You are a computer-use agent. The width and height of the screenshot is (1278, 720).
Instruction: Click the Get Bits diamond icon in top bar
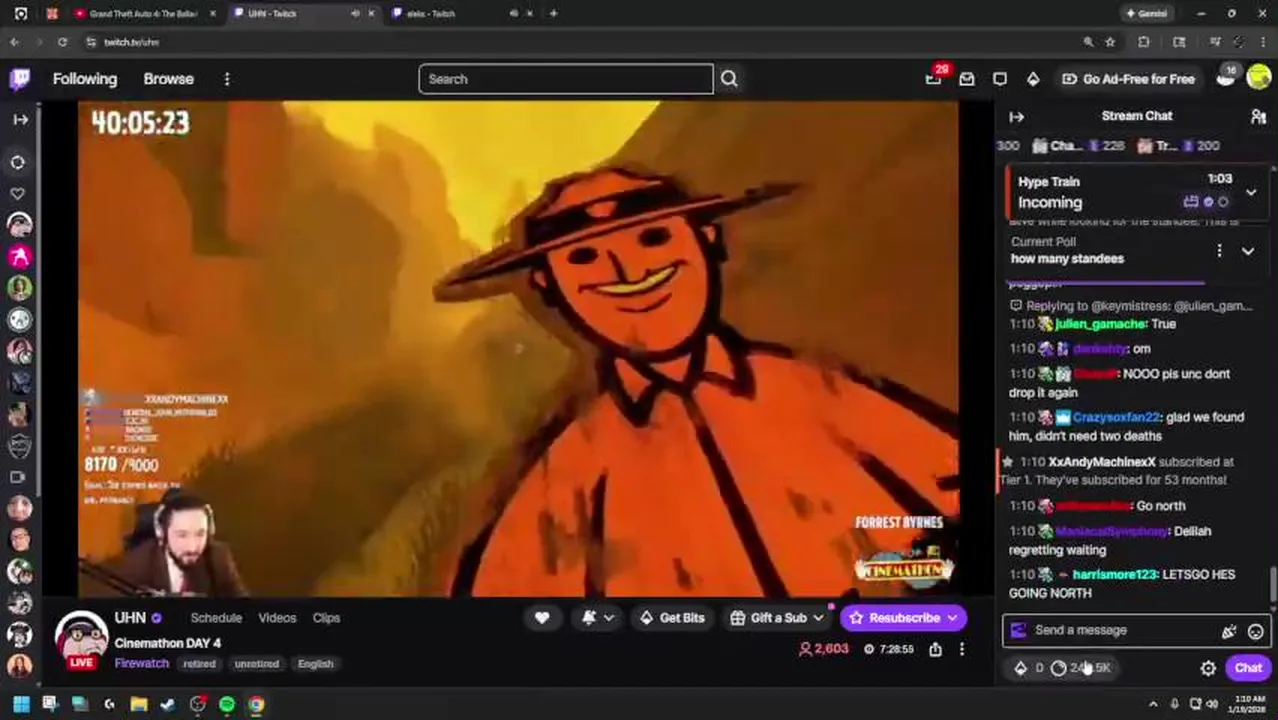1033,79
